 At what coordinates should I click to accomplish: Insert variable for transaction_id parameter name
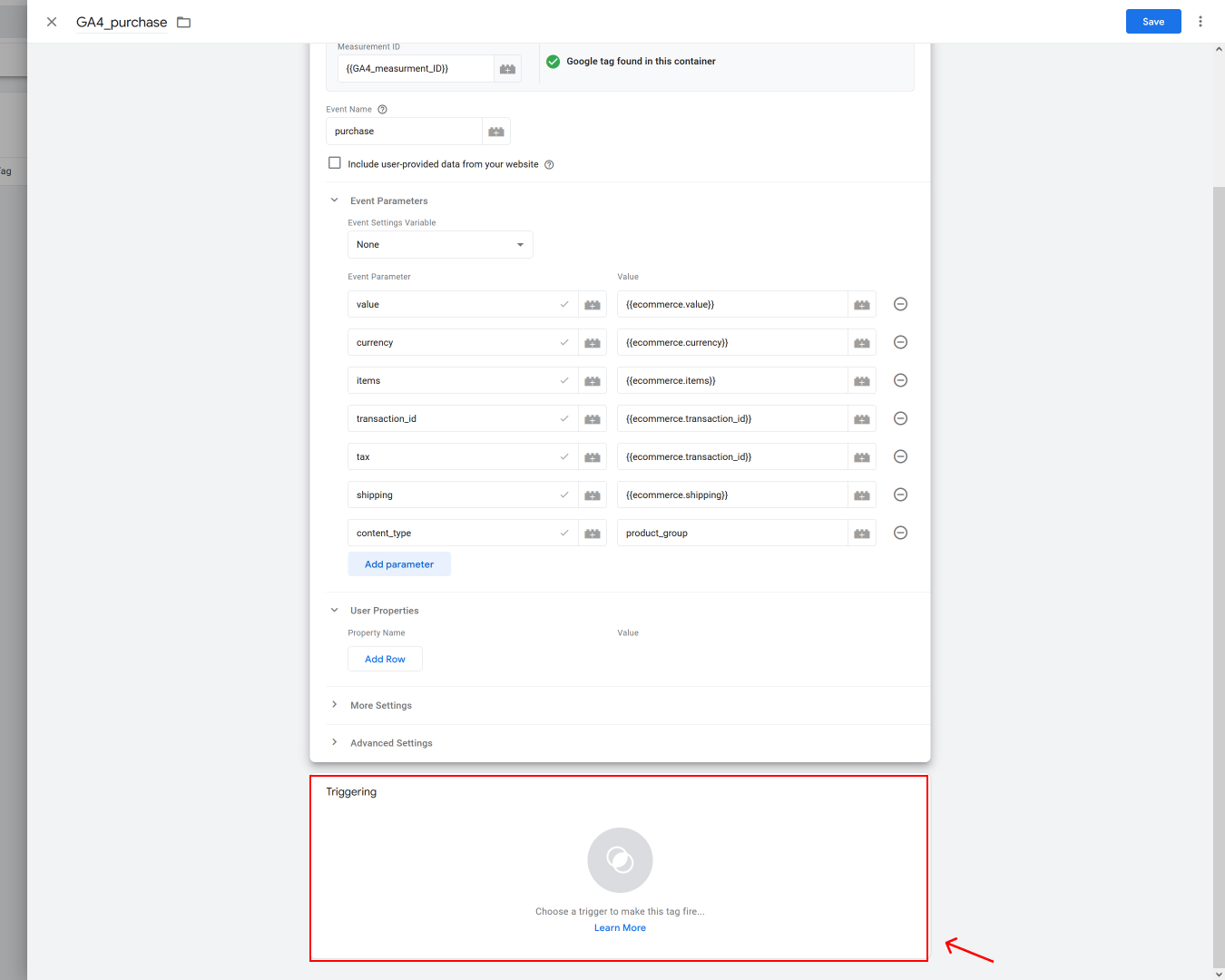click(x=593, y=419)
